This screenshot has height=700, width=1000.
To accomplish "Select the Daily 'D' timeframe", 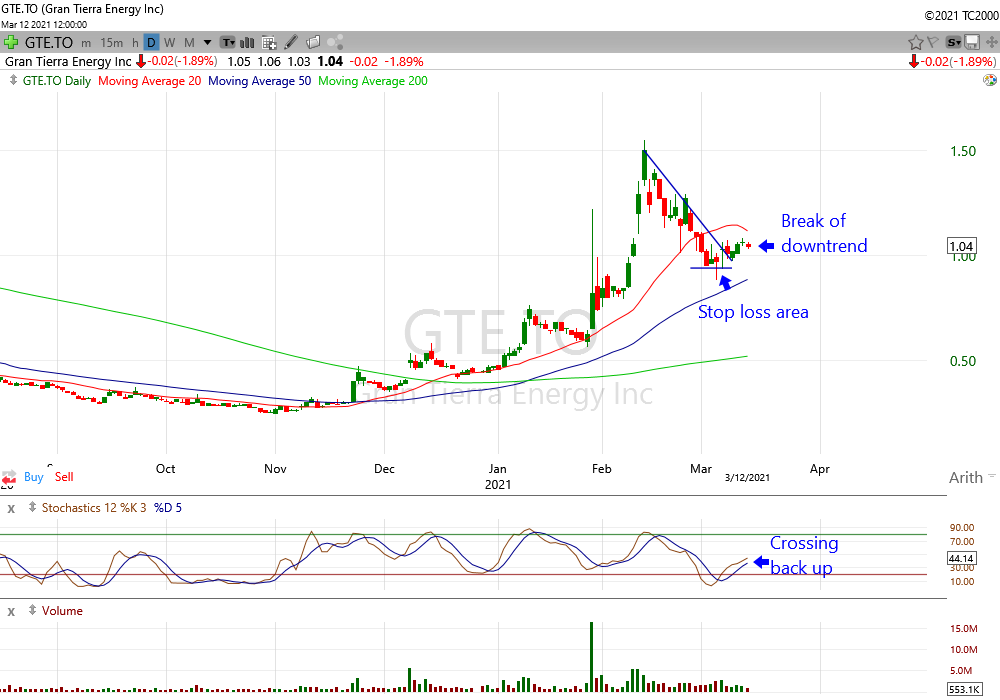I will [x=151, y=43].
